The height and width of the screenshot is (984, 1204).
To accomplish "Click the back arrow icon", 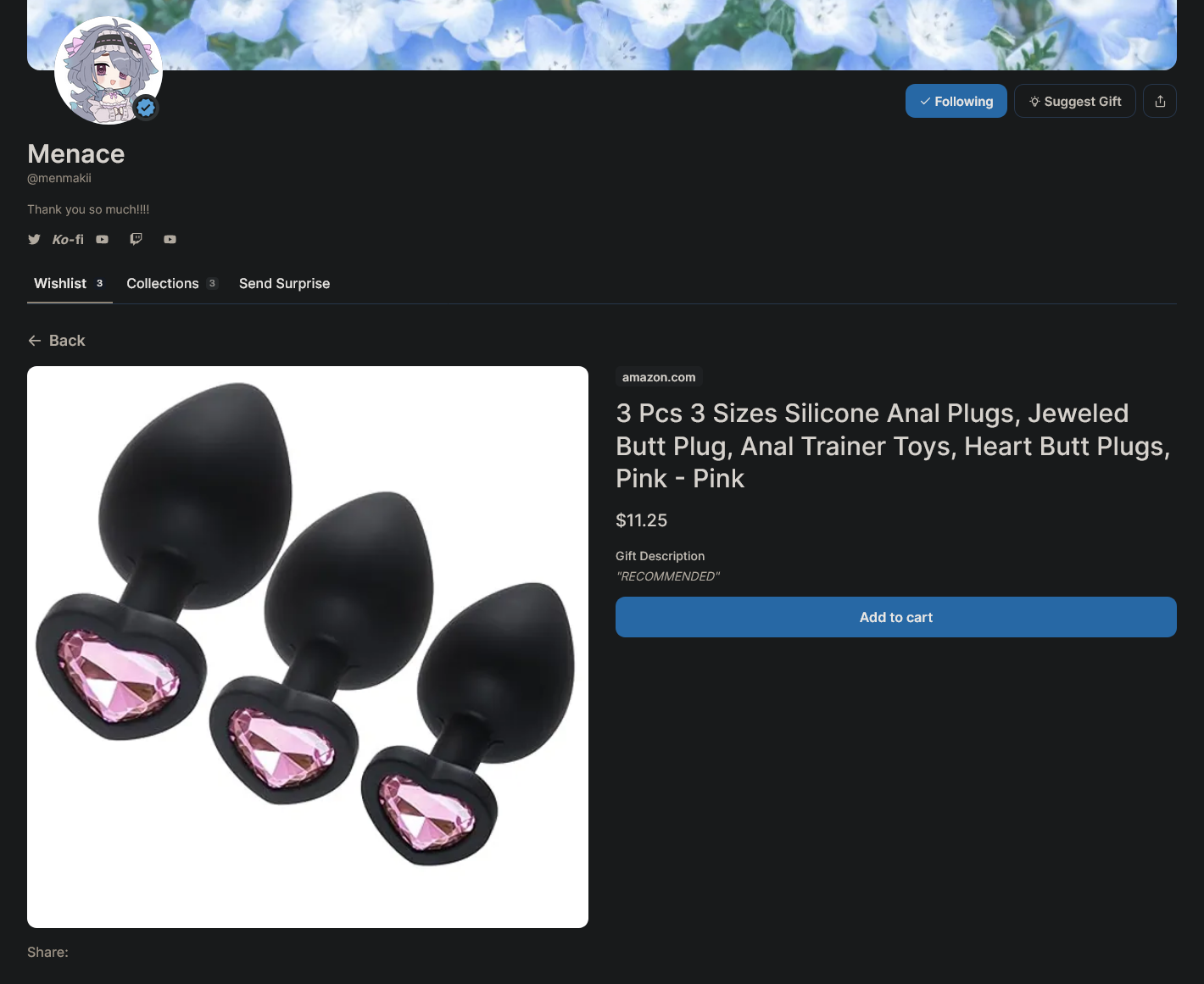I will coord(35,341).
